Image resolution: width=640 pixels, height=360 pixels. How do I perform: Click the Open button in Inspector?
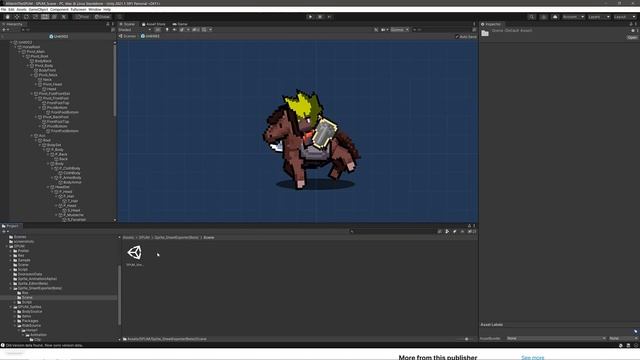click(632, 37)
